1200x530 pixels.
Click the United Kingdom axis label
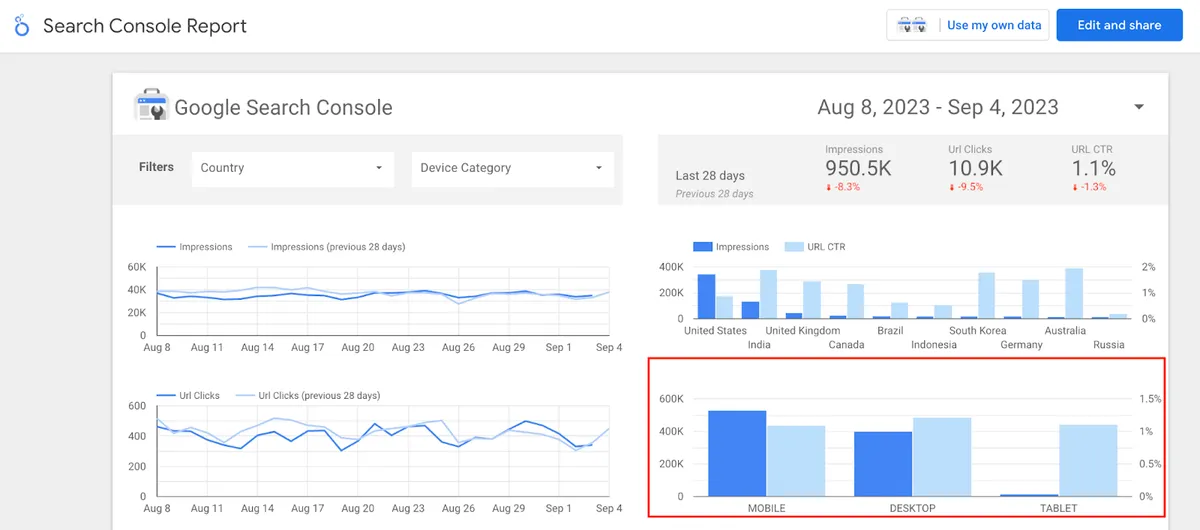click(803, 331)
